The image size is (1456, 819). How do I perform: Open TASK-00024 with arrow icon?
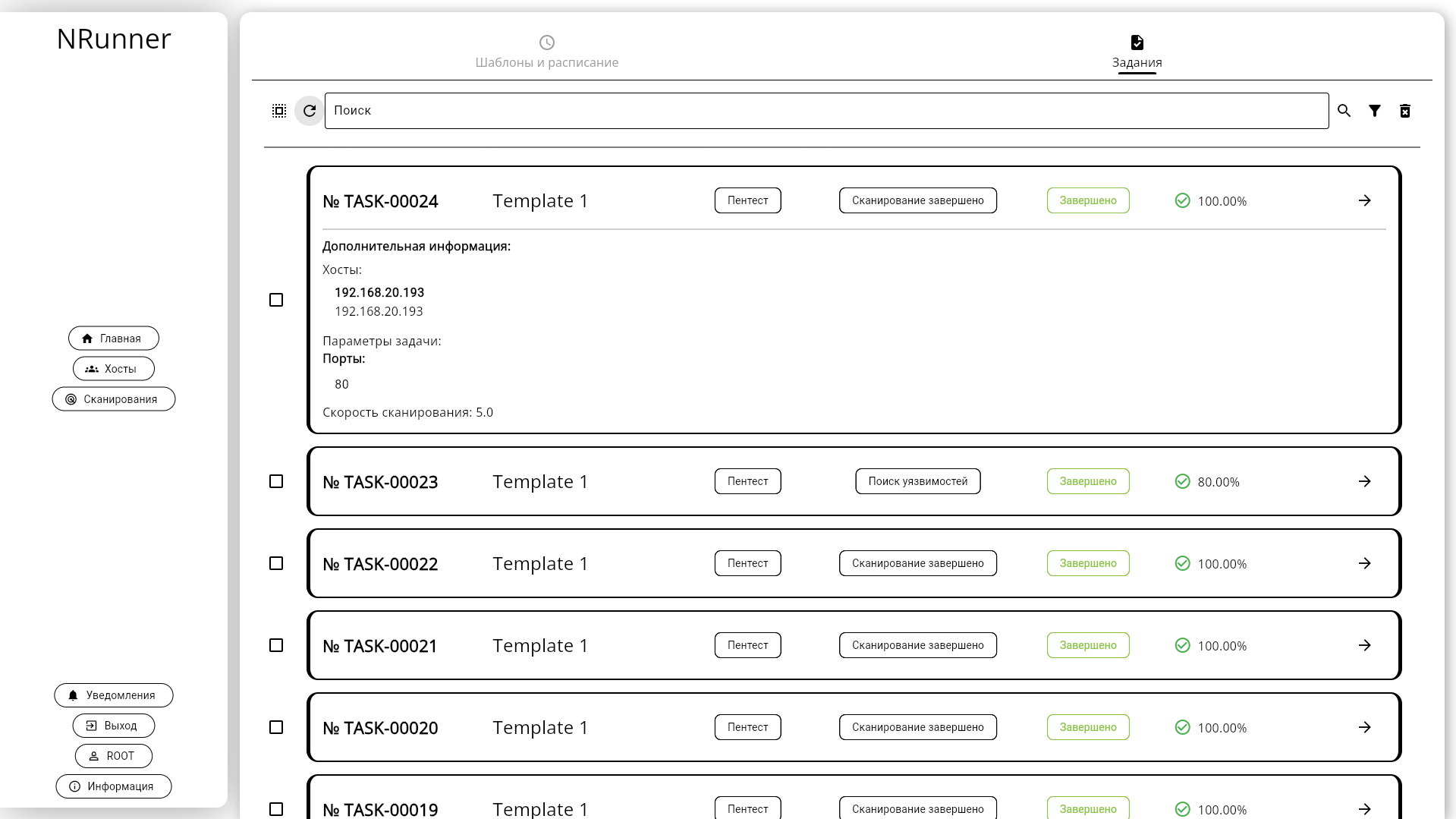(x=1365, y=200)
